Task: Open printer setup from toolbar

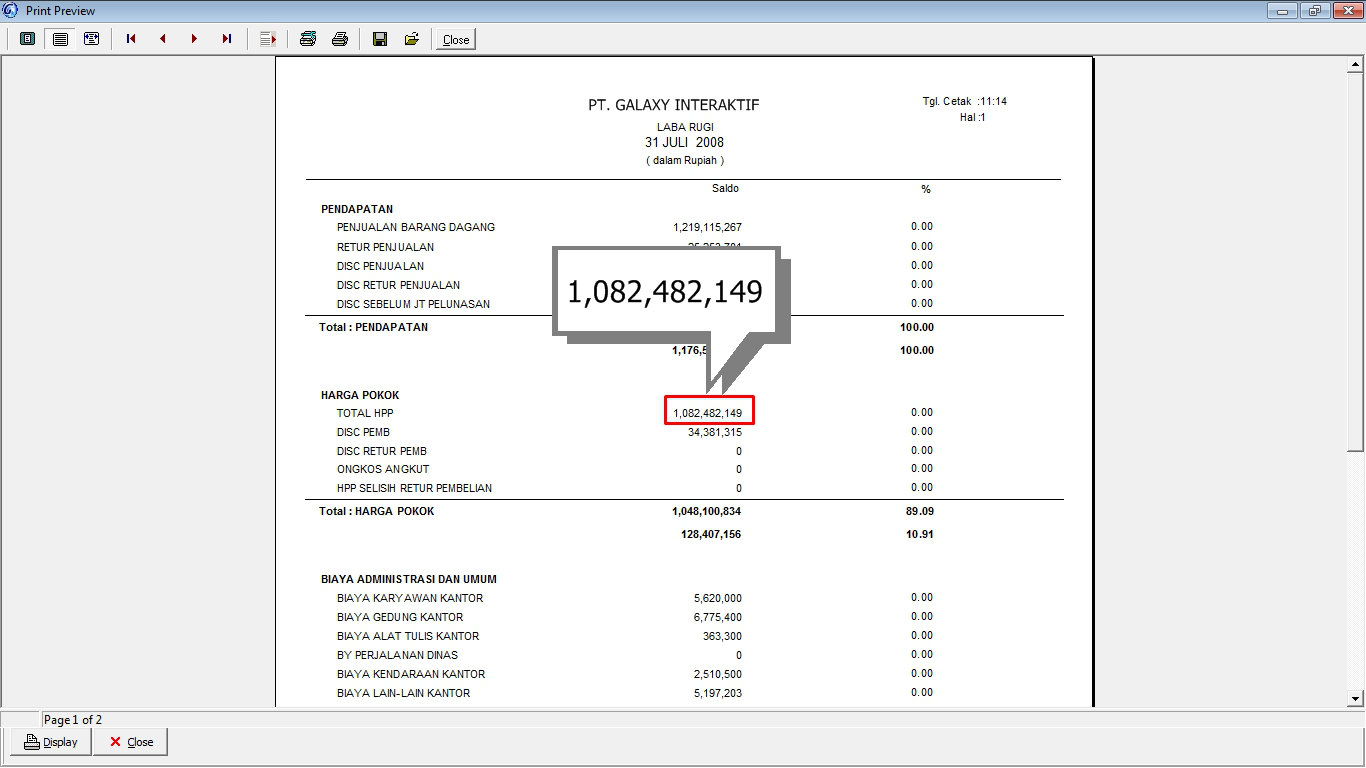Action: click(x=308, y=39)
